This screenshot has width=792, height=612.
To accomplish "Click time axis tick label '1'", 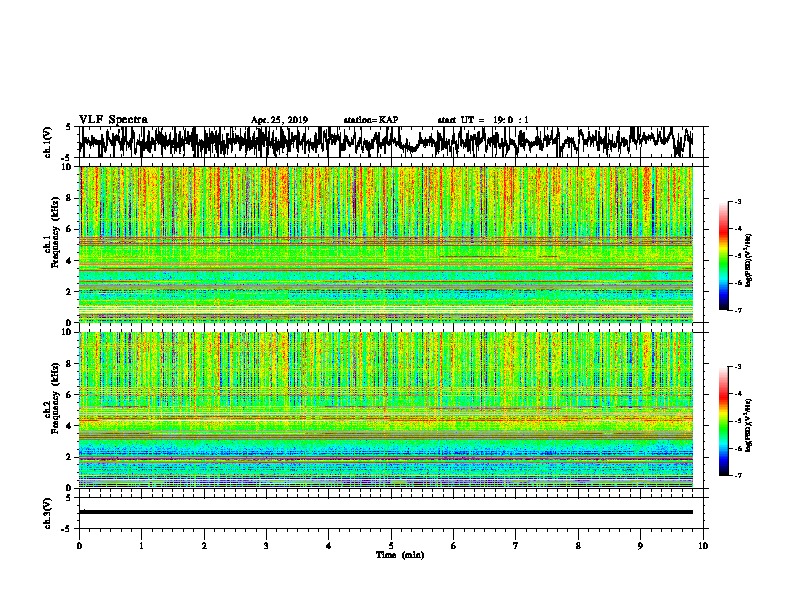I will click(x=141, y=546).
